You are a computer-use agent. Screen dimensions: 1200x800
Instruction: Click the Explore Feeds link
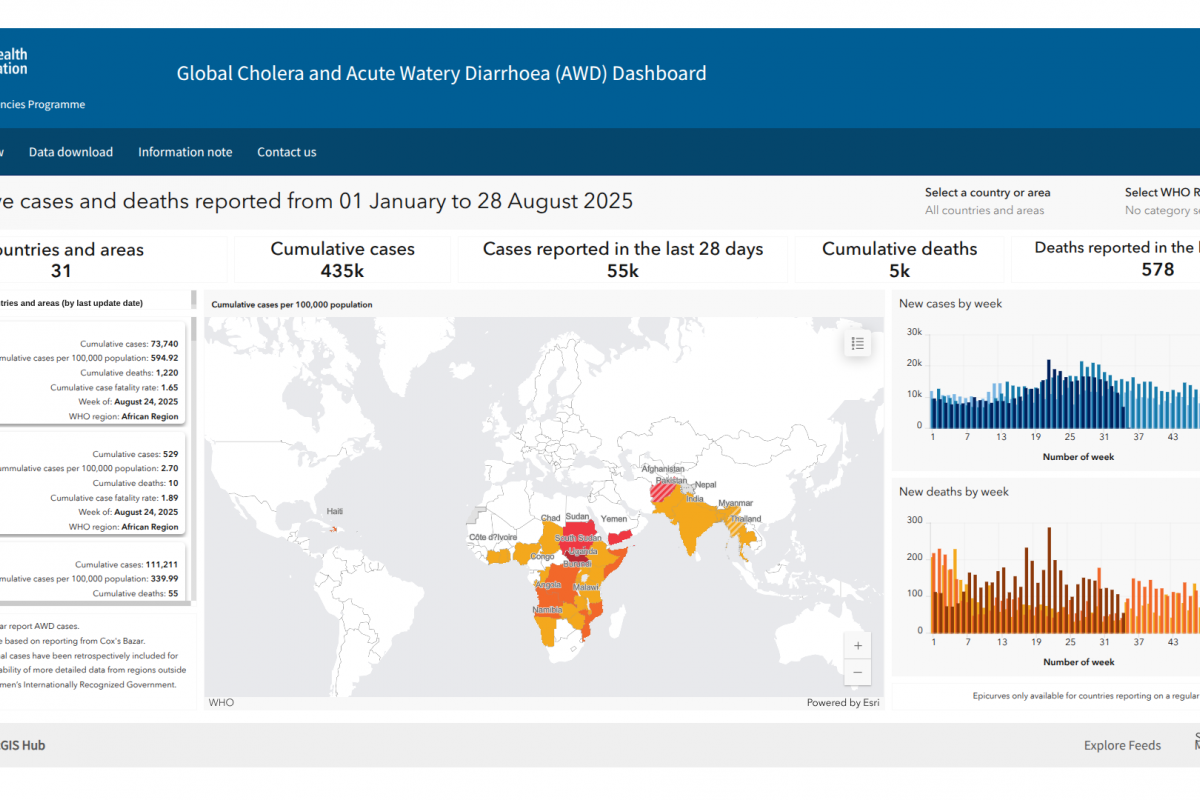[x=1122, y=745]
